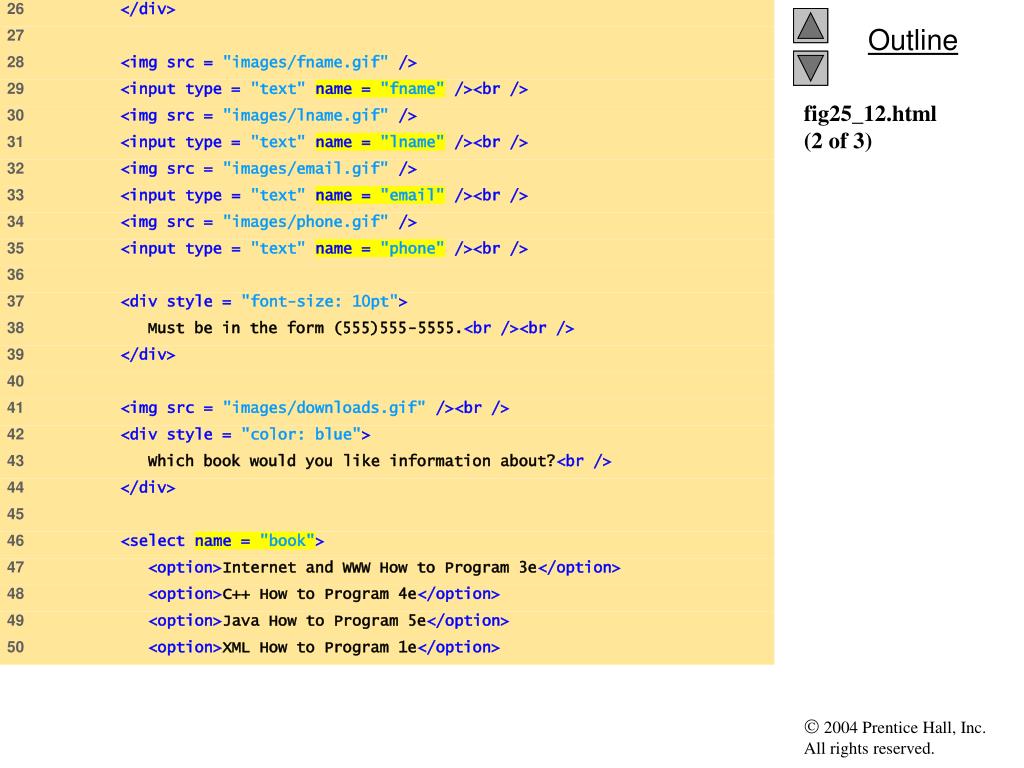Click 'images/phone.gif' code on line 34
This screenshot has width=1024, height=768.
(x=268, y=222)
